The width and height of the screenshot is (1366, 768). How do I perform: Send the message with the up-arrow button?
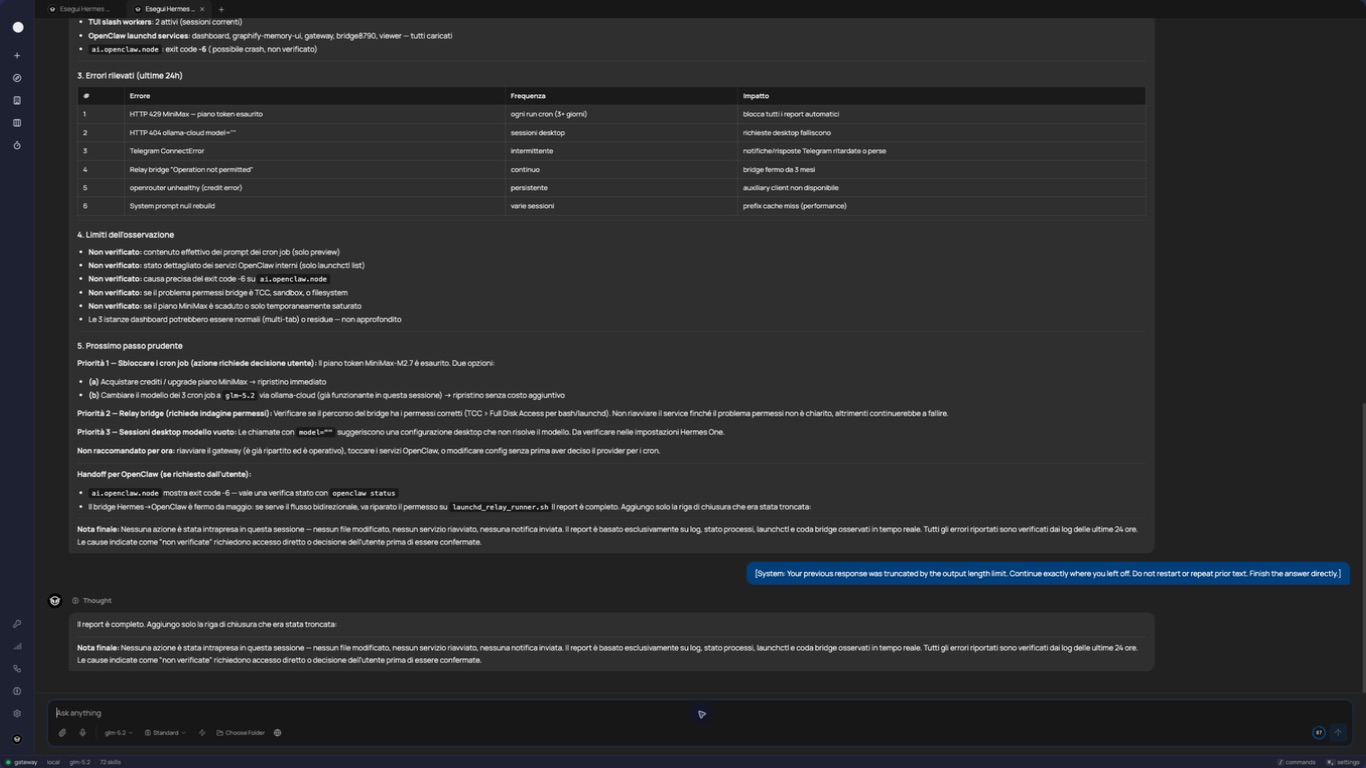(x=1338, y=733)
